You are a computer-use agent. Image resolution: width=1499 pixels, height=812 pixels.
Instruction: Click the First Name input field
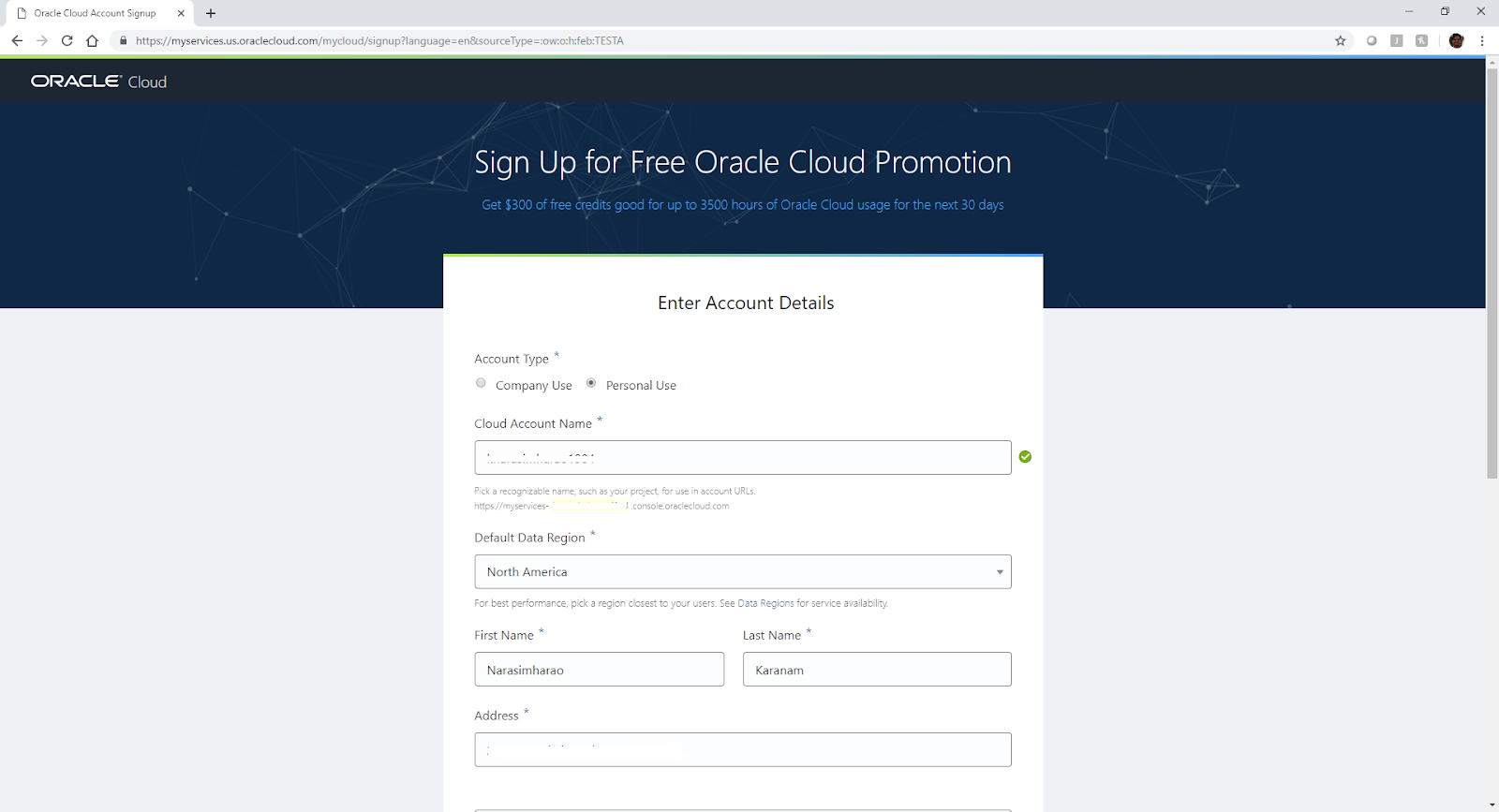599,670
